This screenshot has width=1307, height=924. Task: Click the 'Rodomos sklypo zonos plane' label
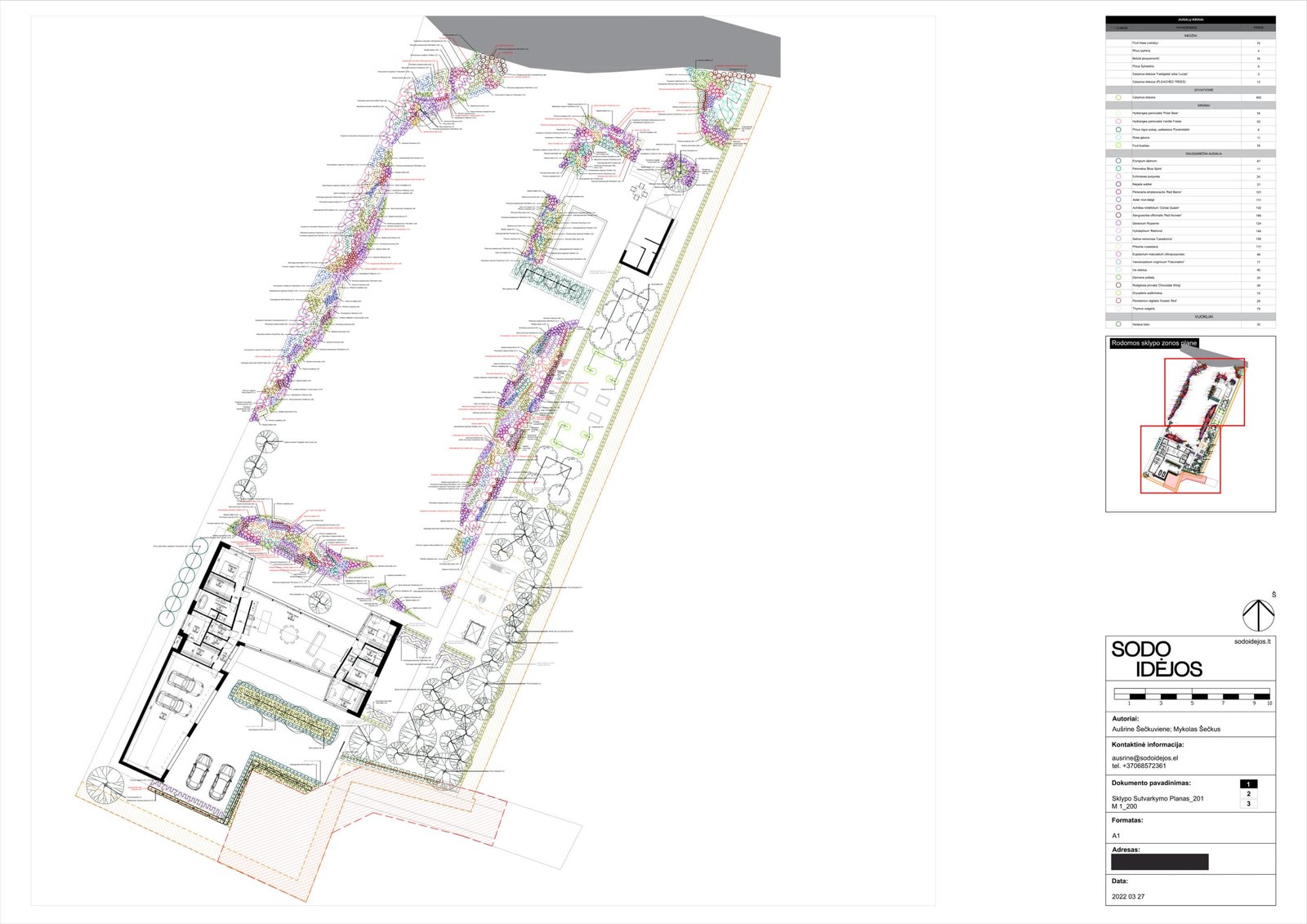pos(1153,343)
